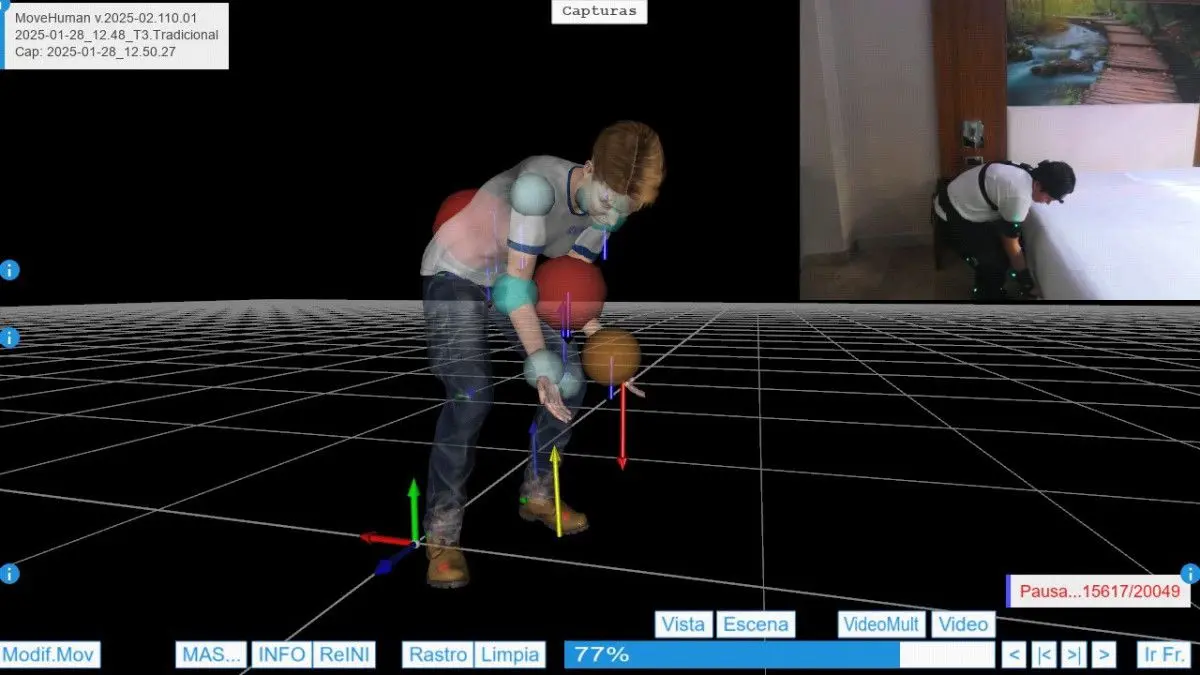This screenshot has height=675, width=1200.
Task: Open the Escena menu
Action: pyautogui.click(x=756, y=624)
